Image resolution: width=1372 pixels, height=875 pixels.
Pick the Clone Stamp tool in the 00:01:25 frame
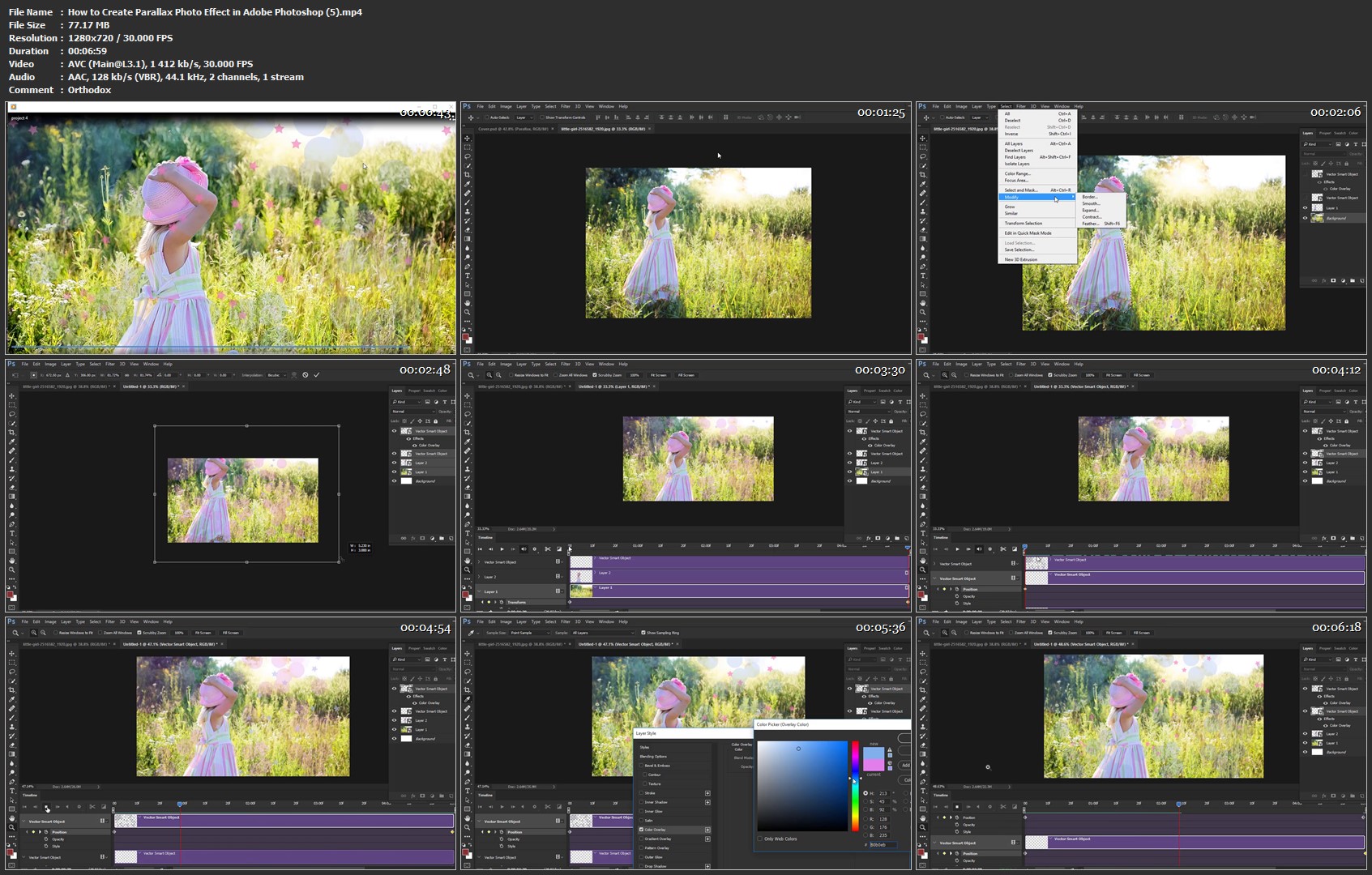(468, 211)
